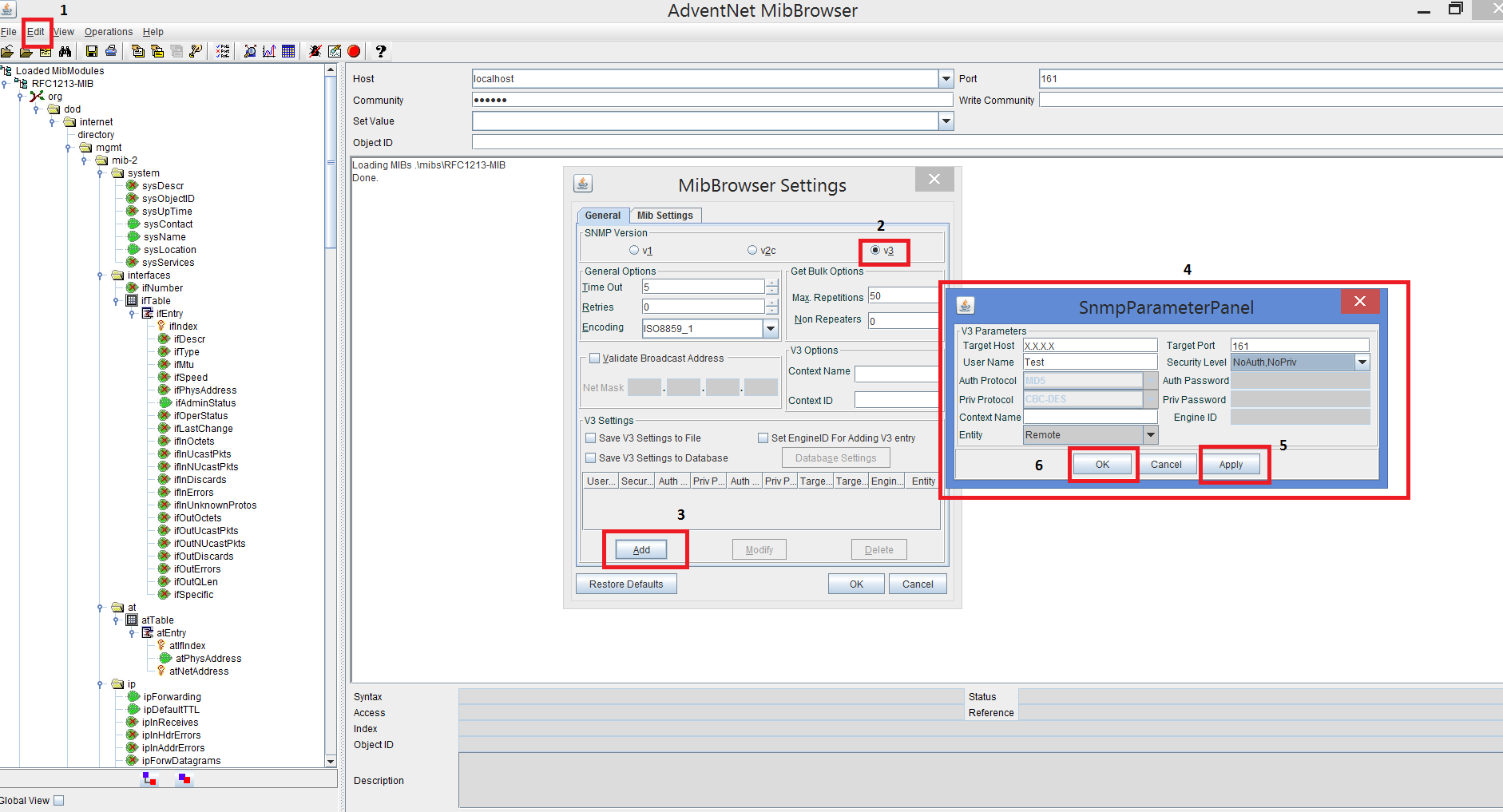Click the red Stop circle toolbar icon
This screenshot has height=812, width=1503.
point(354,51)
